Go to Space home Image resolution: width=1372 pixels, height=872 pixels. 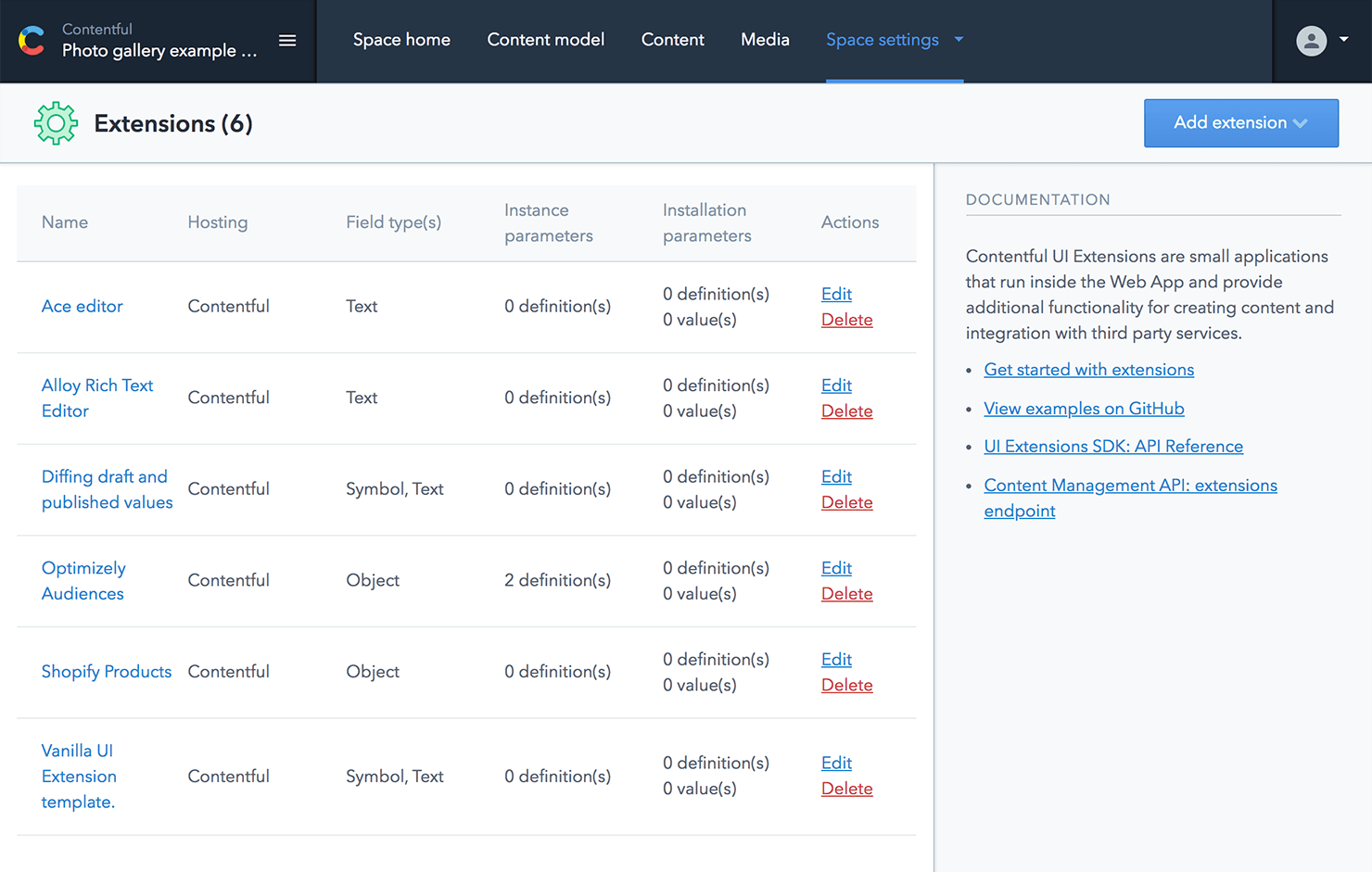401,40
